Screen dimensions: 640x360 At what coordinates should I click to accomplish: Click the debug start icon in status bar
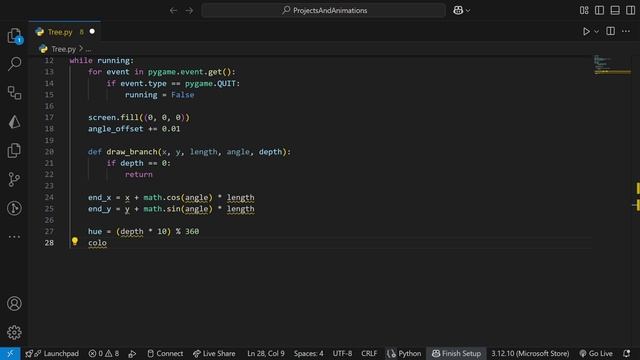click(x=132, y=353)
